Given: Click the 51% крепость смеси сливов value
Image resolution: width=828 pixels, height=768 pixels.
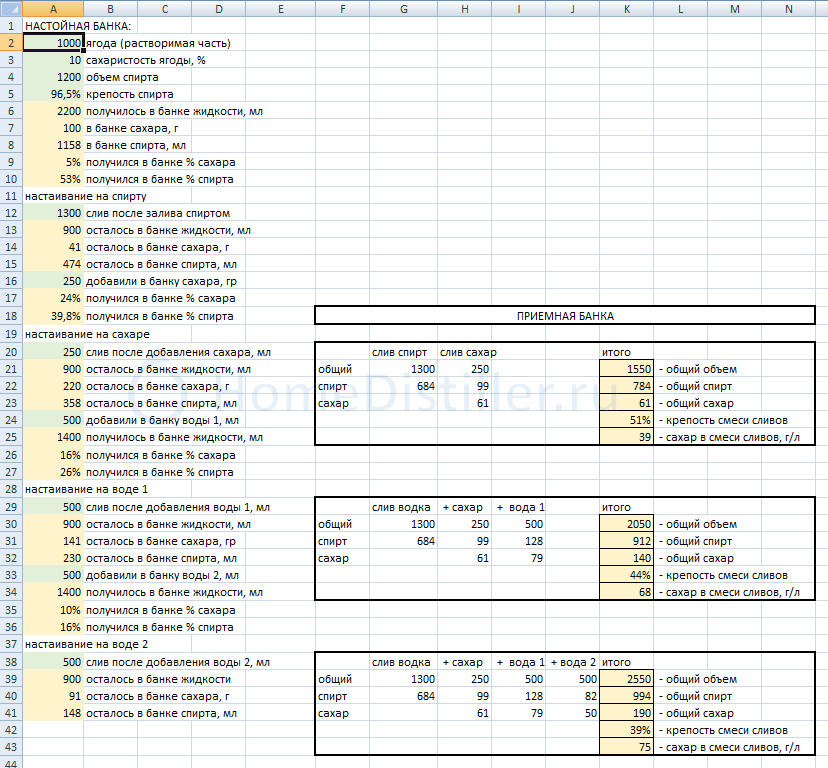Looking at the screenshot, I should (626, 421).
